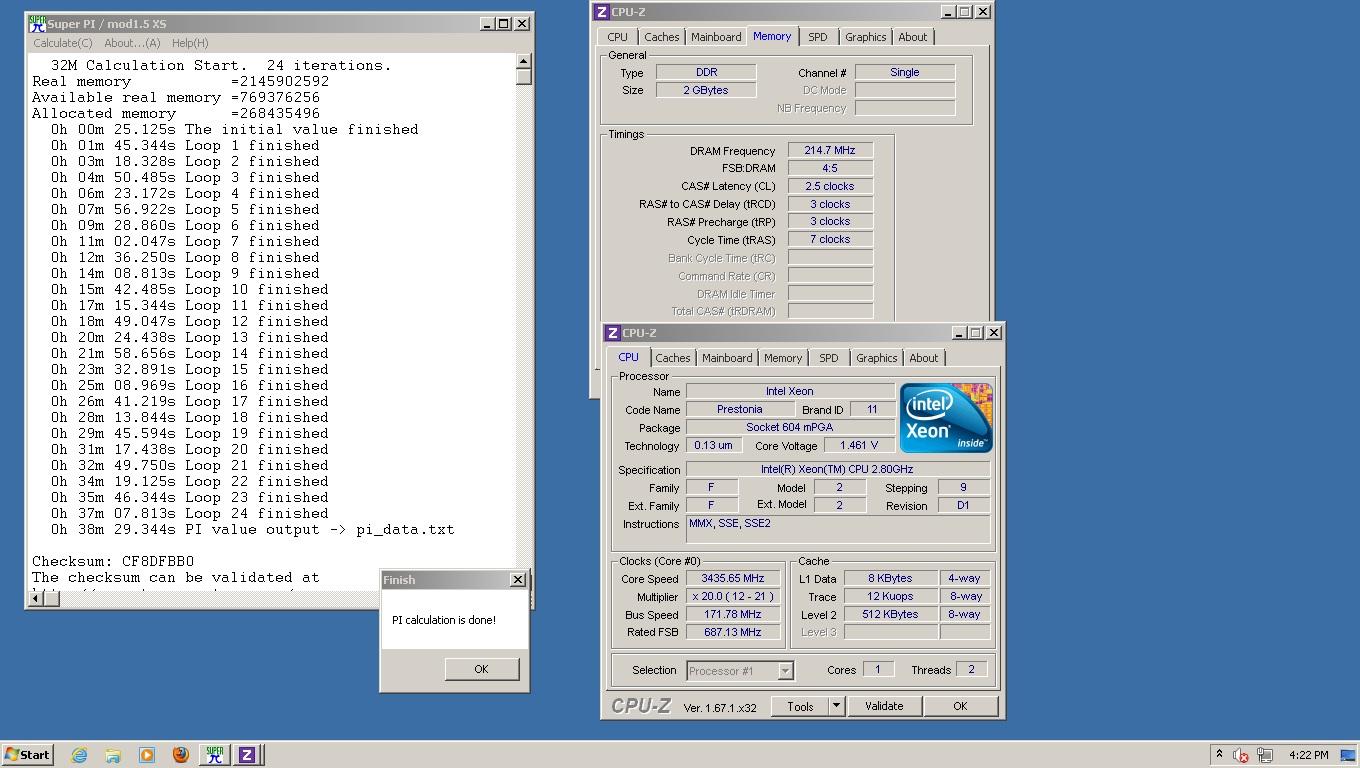Click the Checksum: CF8DFBB0 line
Viewport: 1360px width, 768px height.
click(113, 561)
